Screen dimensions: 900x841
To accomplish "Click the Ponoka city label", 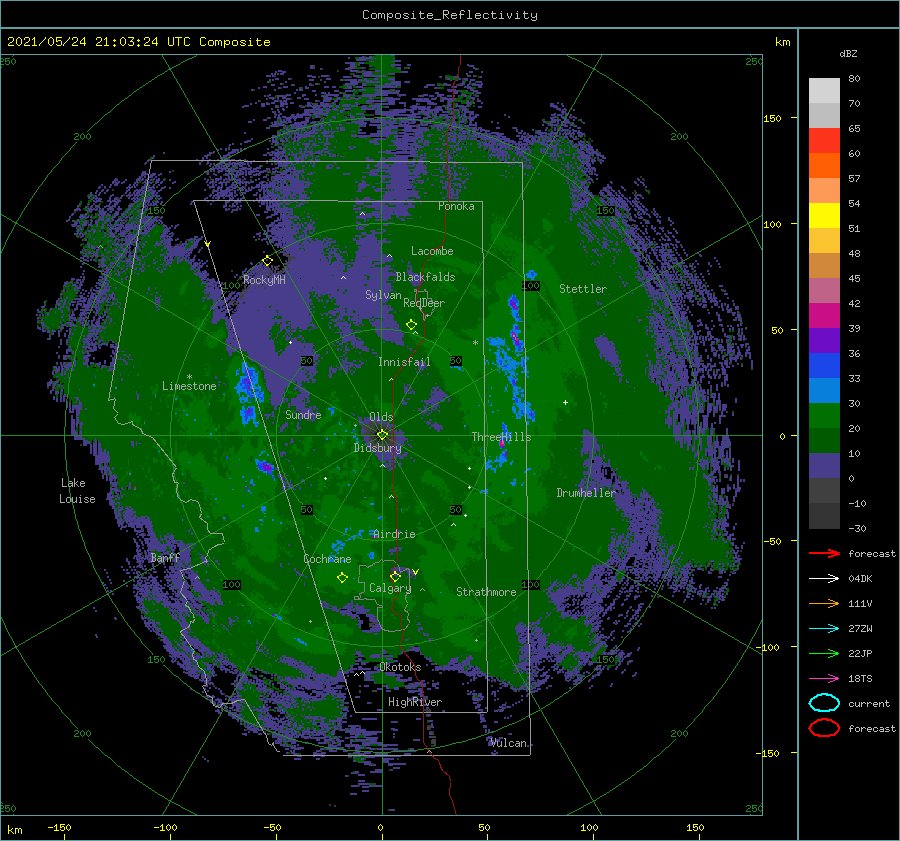I will (x=456, y=206).
